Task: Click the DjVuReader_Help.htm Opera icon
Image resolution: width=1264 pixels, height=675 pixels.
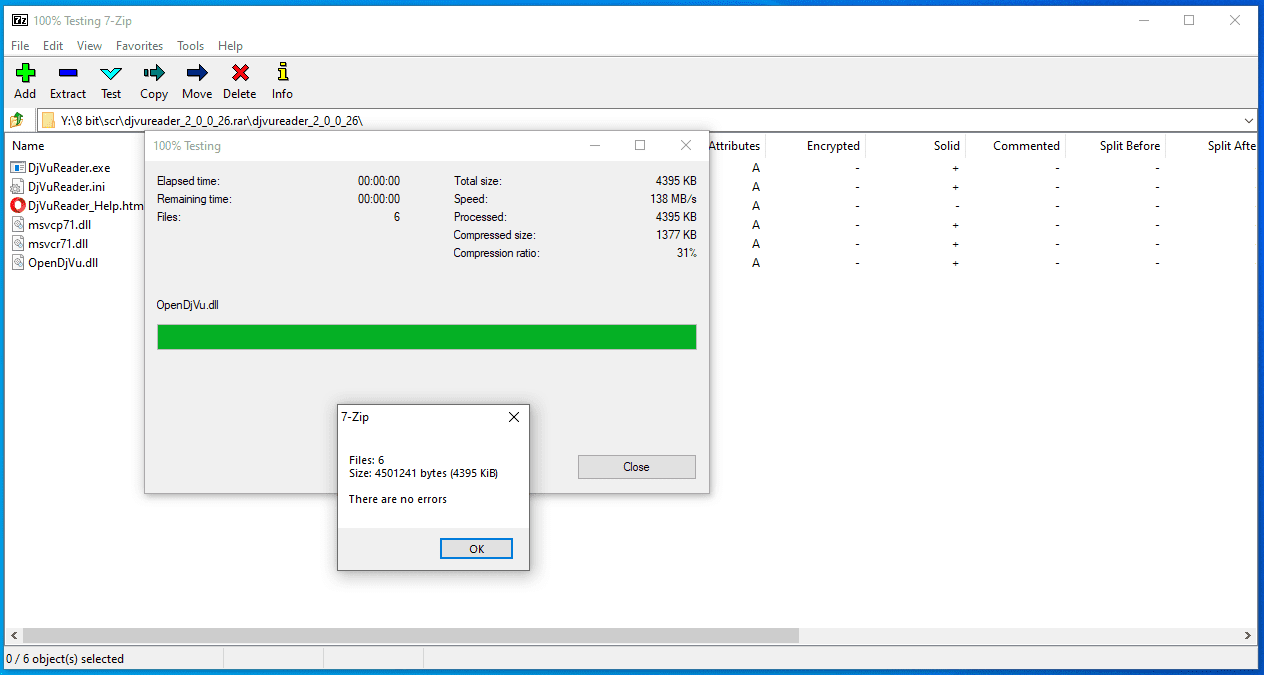Action: (x=18, y=206)
